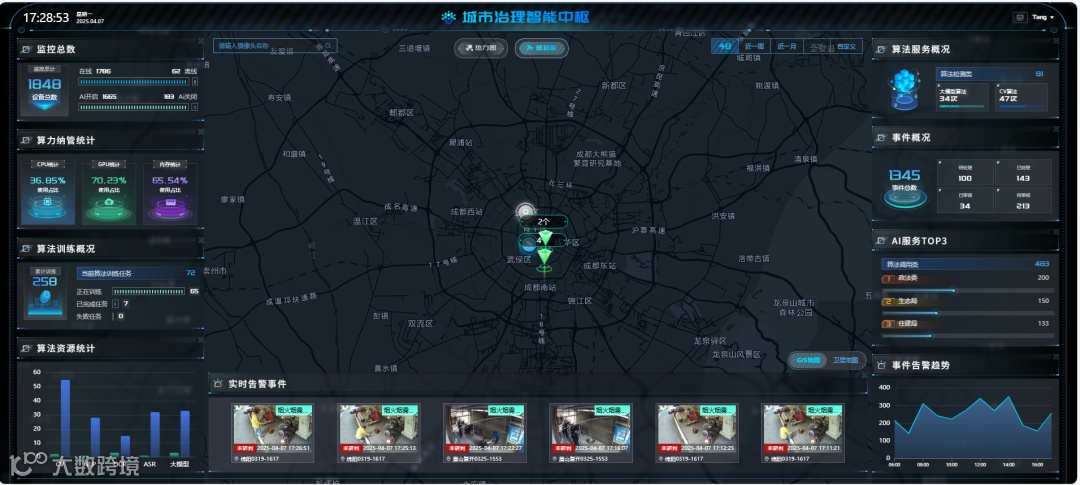Click the 算法检测类 81 row

pos(993,74)
